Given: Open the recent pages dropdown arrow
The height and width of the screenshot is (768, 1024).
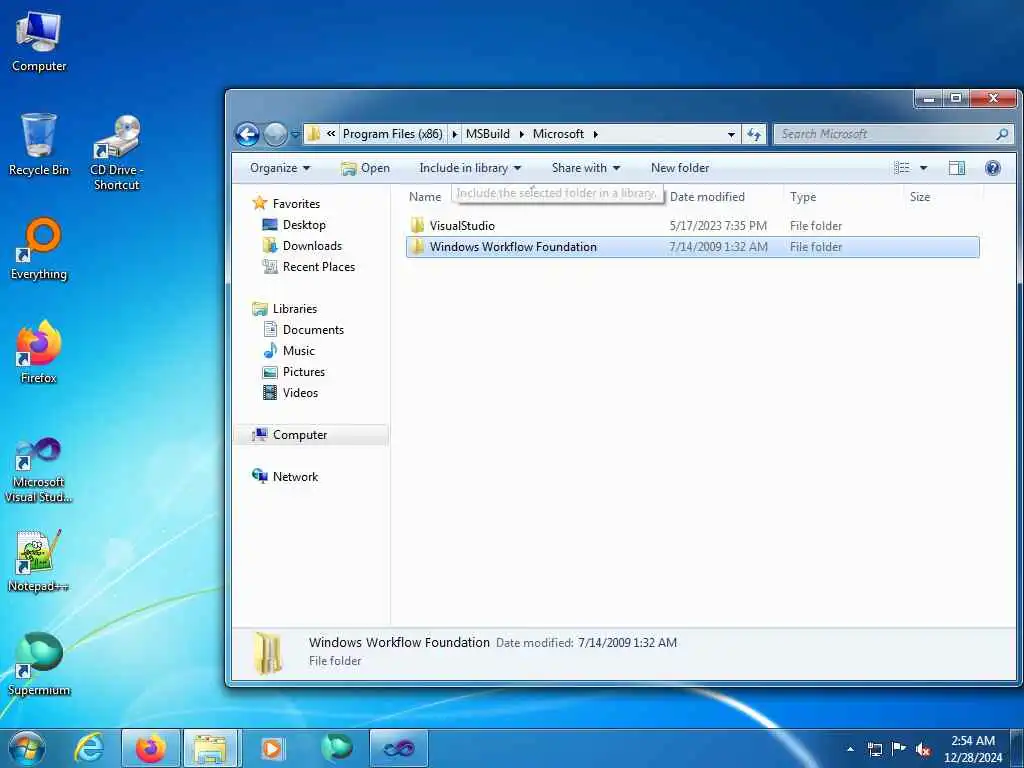Looking at the screenshot, I should [x=295, y=135].
